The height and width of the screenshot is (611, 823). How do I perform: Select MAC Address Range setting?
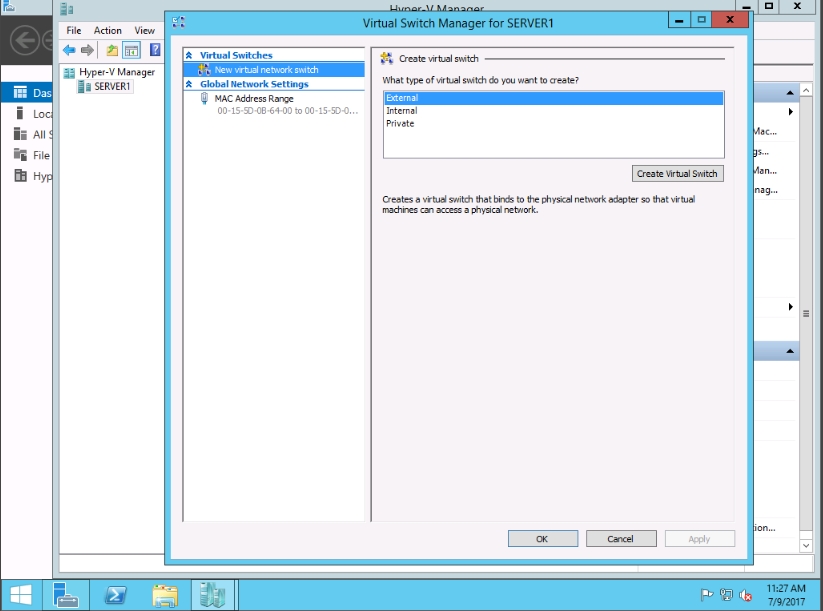pyautogui.click(x=253, y=99)
